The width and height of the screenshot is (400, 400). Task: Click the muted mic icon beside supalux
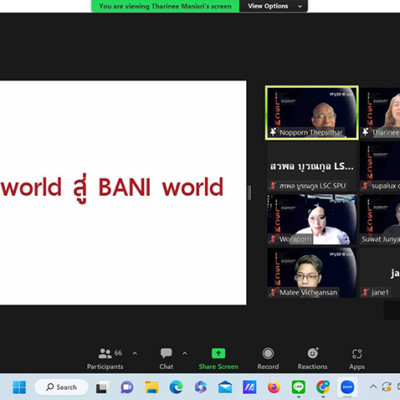(366, 186)
